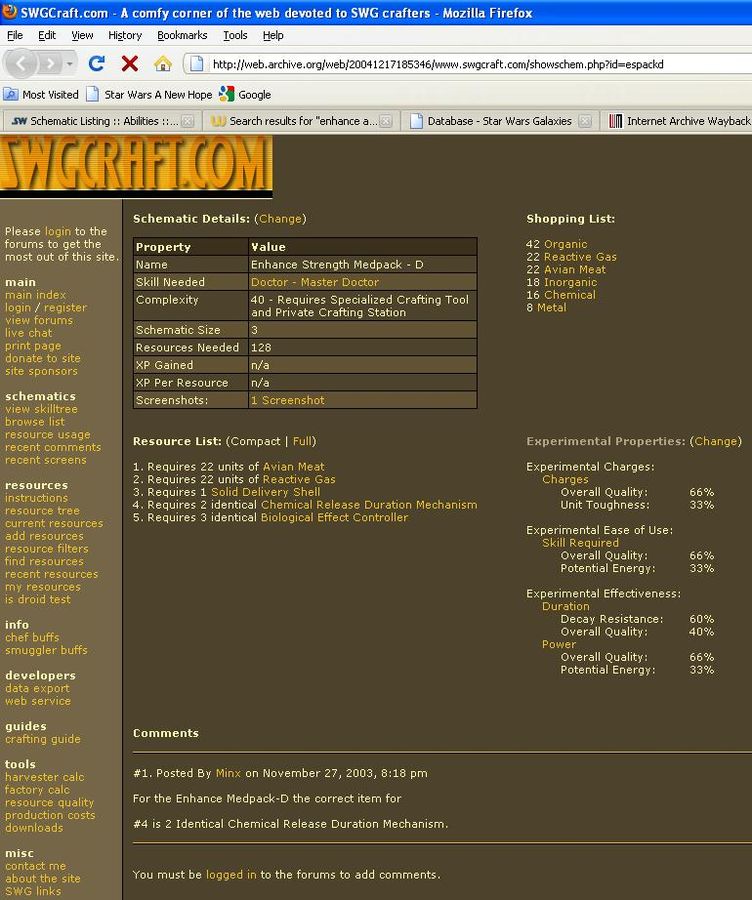Close the Database - Star Wars Galaxies tab

[x=585, y=121]
